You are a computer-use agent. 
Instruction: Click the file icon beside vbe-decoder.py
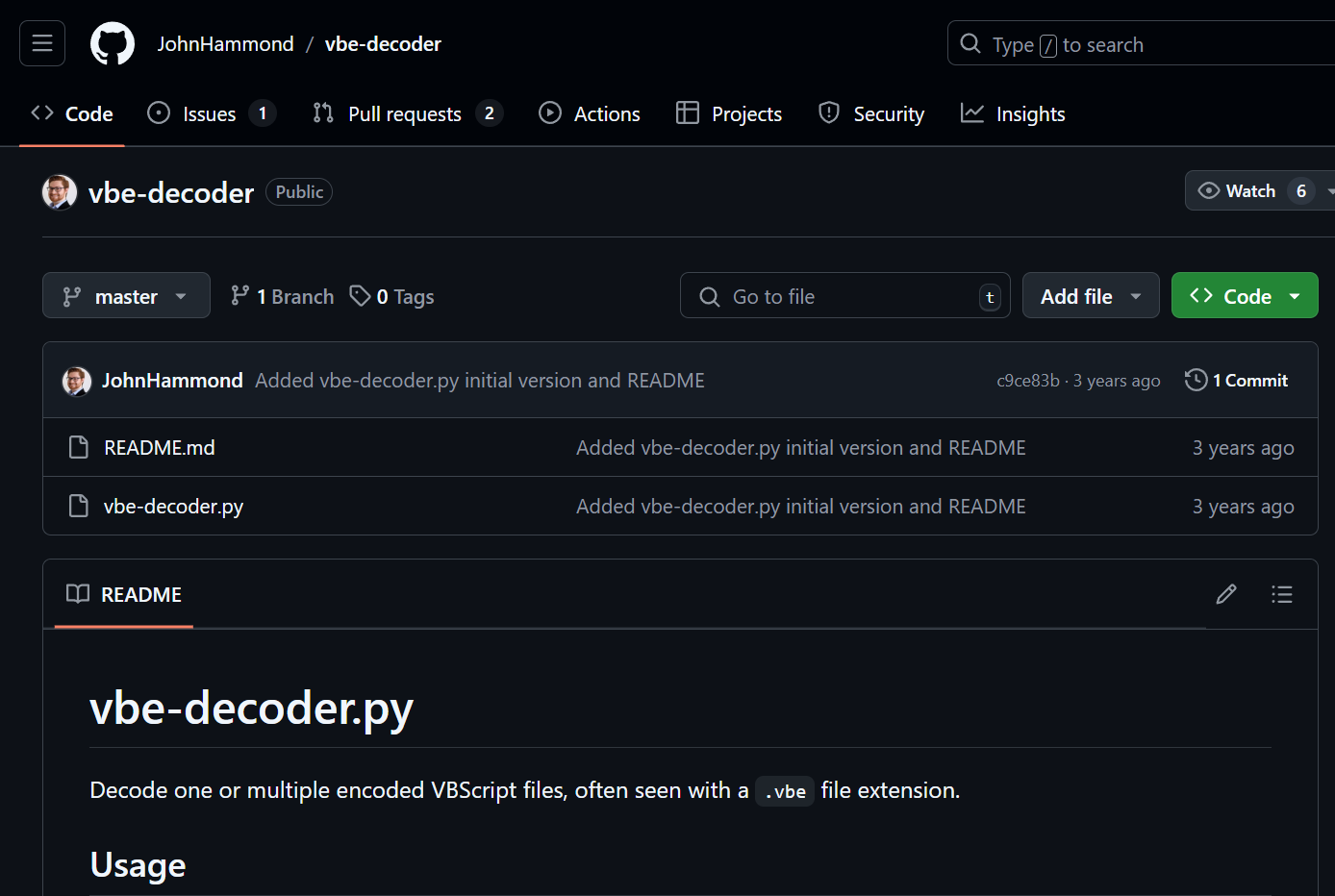[79, 506]
